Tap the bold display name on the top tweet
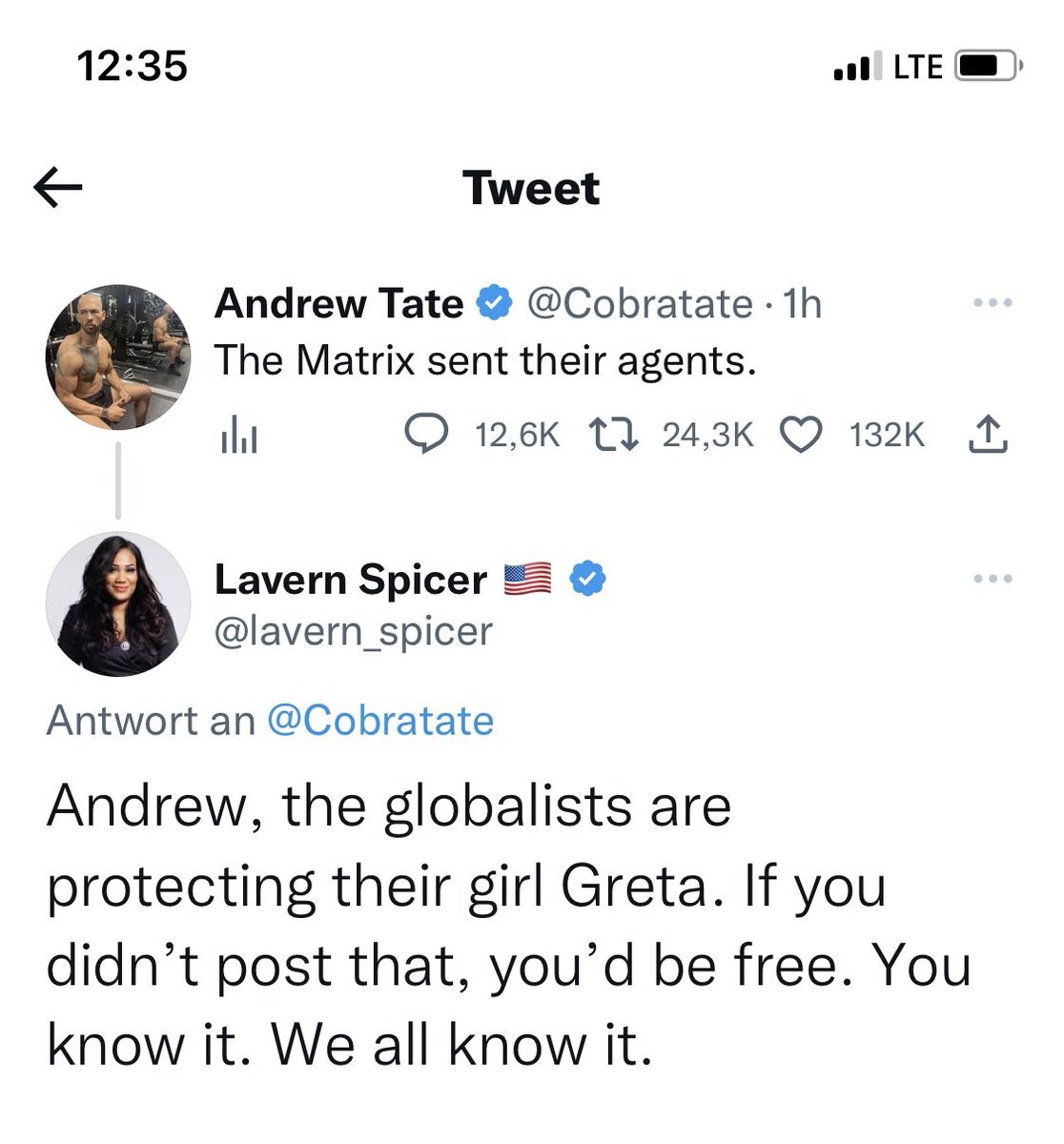 click(x=338, y=304)
